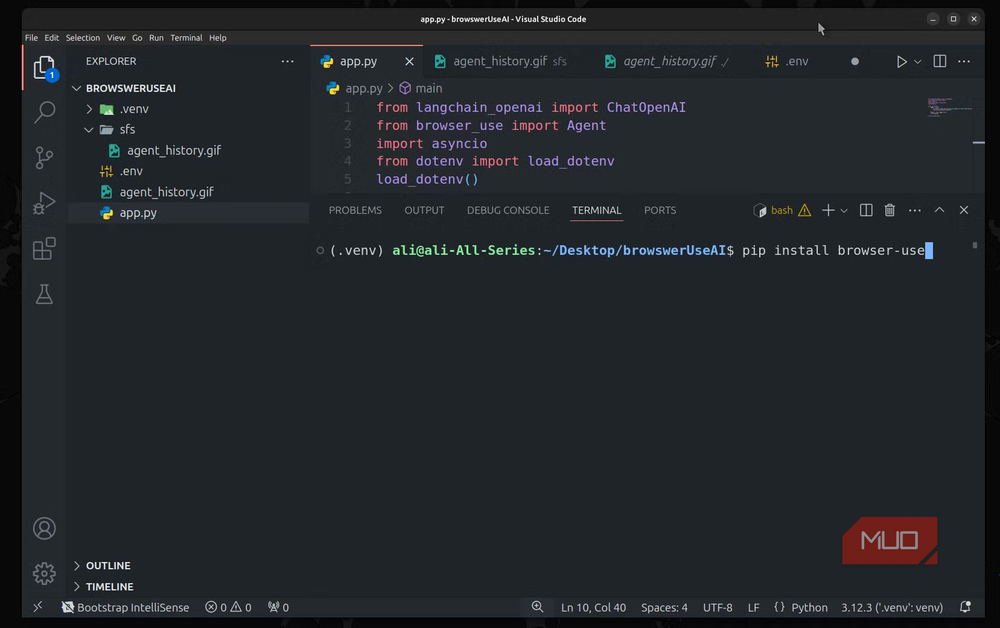Create a new terminal with plus icon
The height and width of the screenshot is (628, 1000).
pyautogui.click(x=828, y=210)
